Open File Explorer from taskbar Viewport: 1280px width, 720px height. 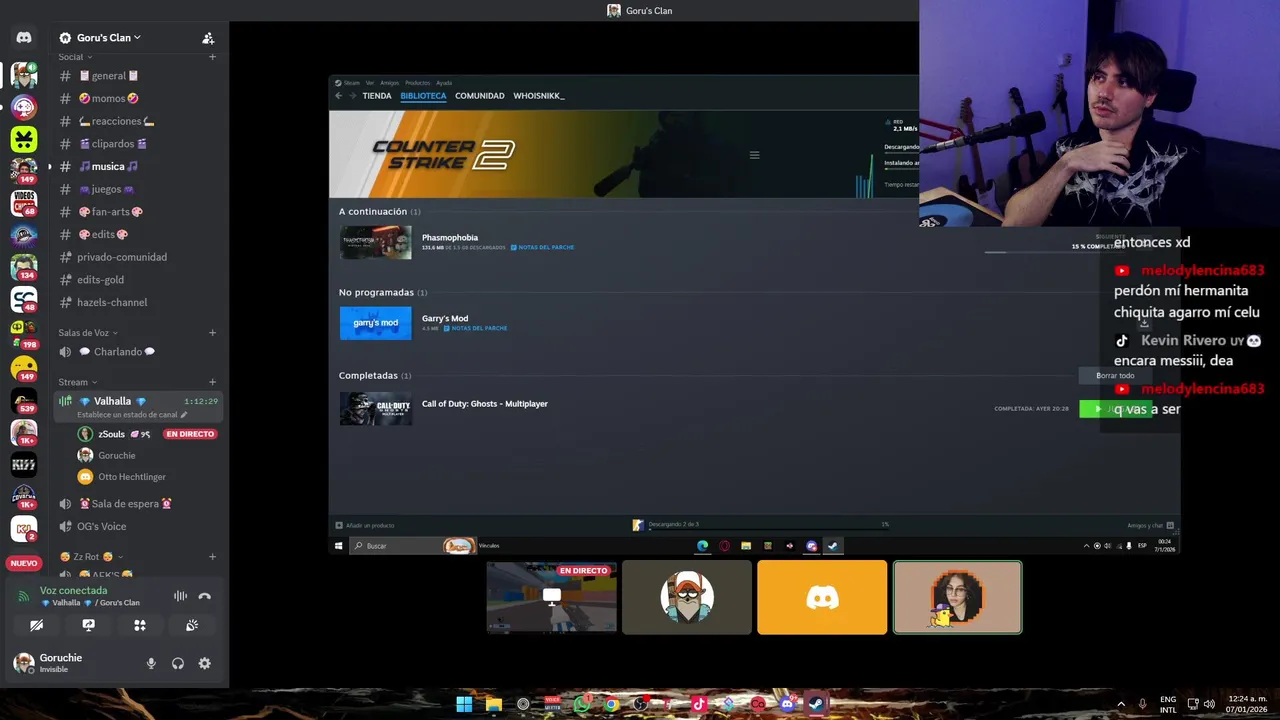point(493,704)
